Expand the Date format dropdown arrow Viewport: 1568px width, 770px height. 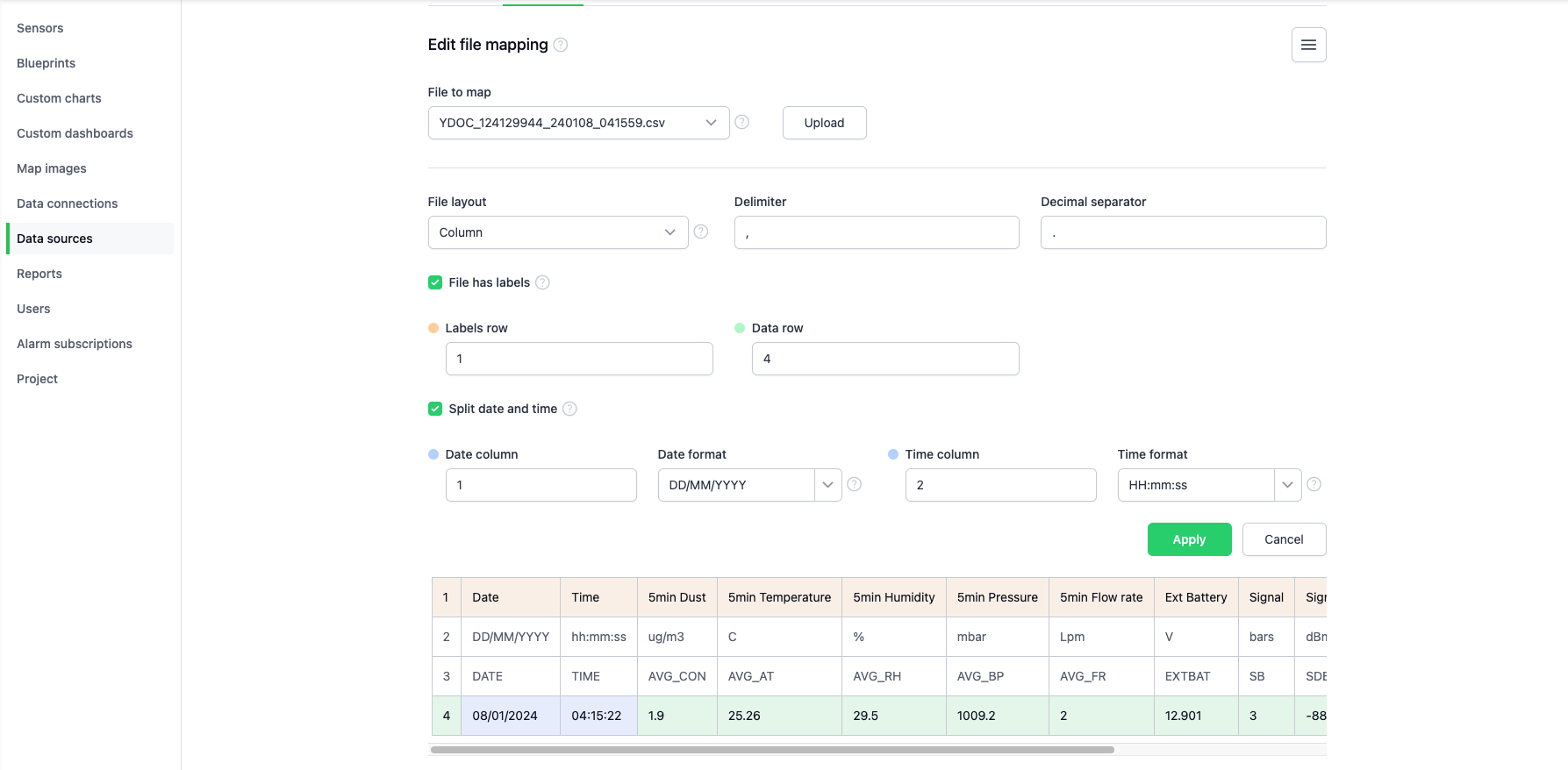click(827, 485)
